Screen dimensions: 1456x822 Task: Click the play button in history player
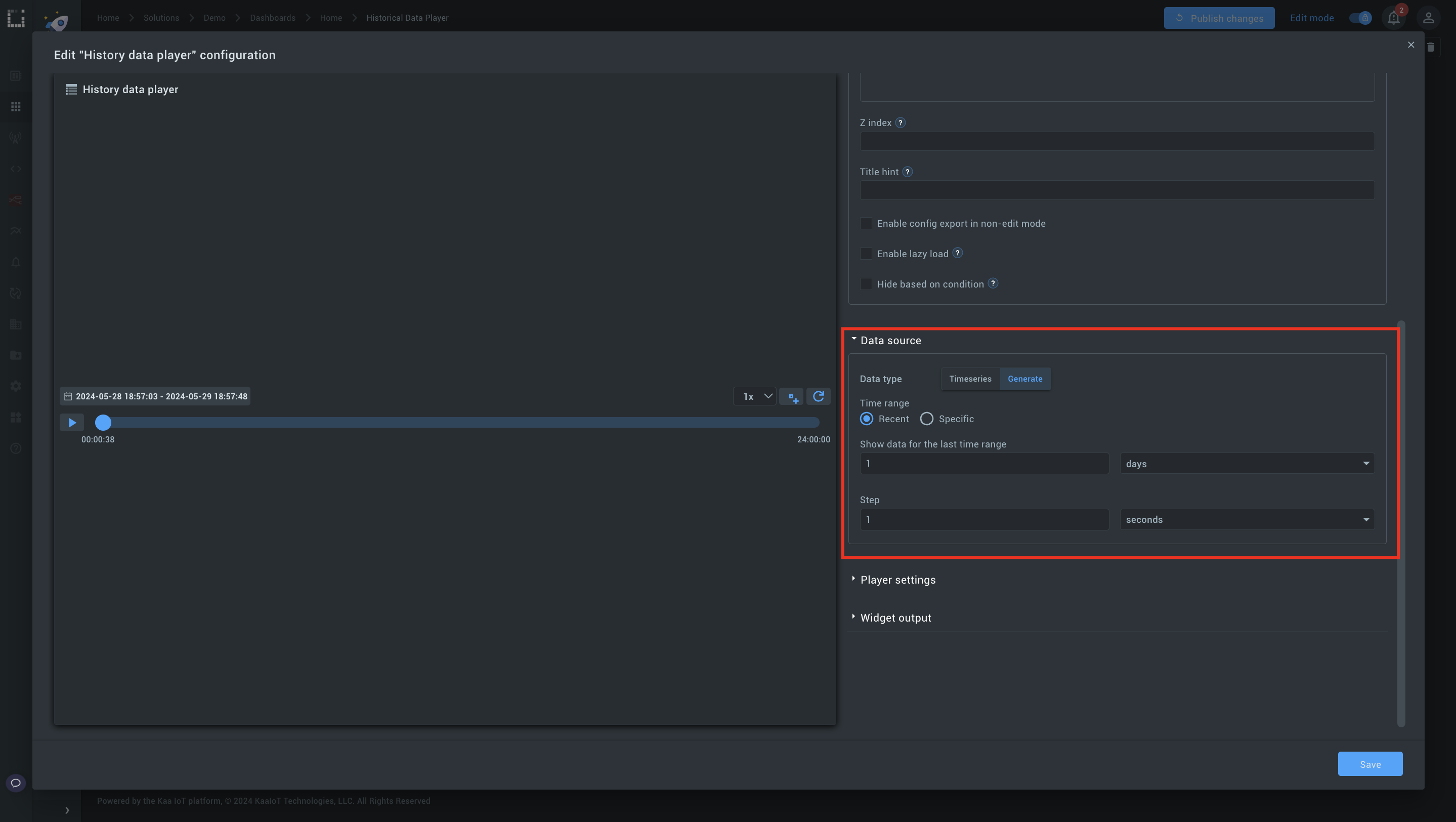pos(72,422)
